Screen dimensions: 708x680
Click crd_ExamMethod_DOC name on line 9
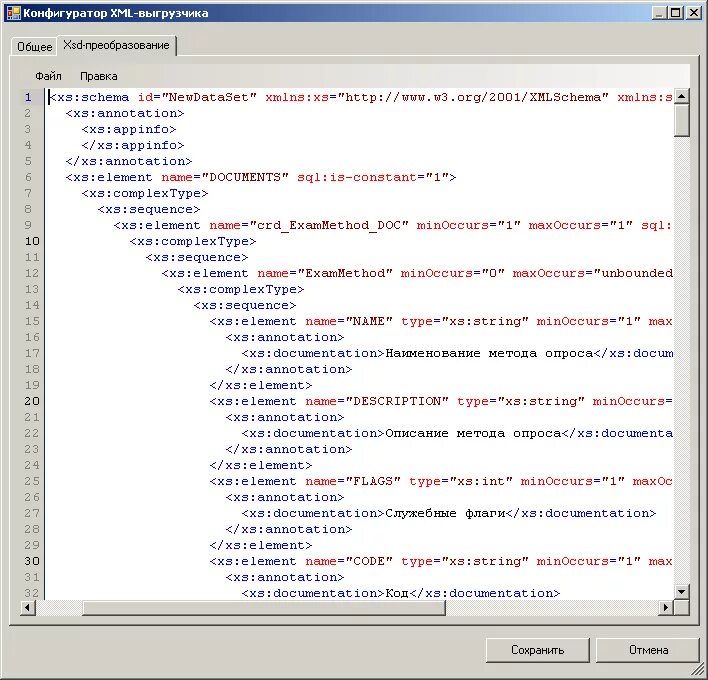click(328, 225)
